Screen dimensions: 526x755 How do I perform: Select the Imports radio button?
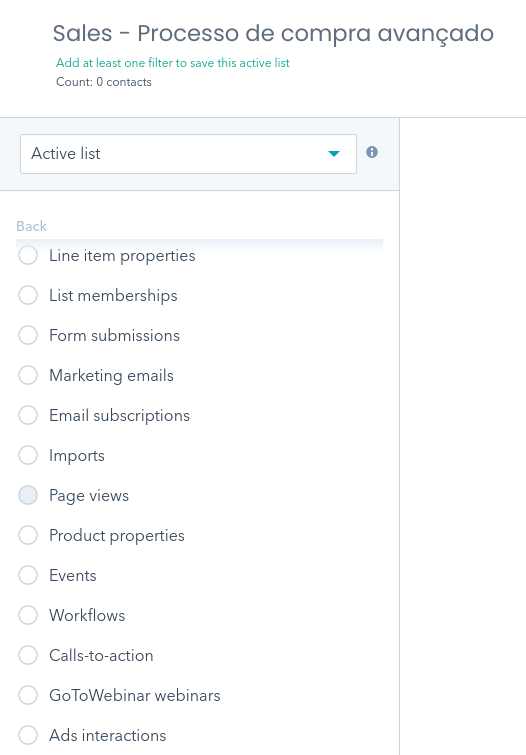[x=28, y=455]
